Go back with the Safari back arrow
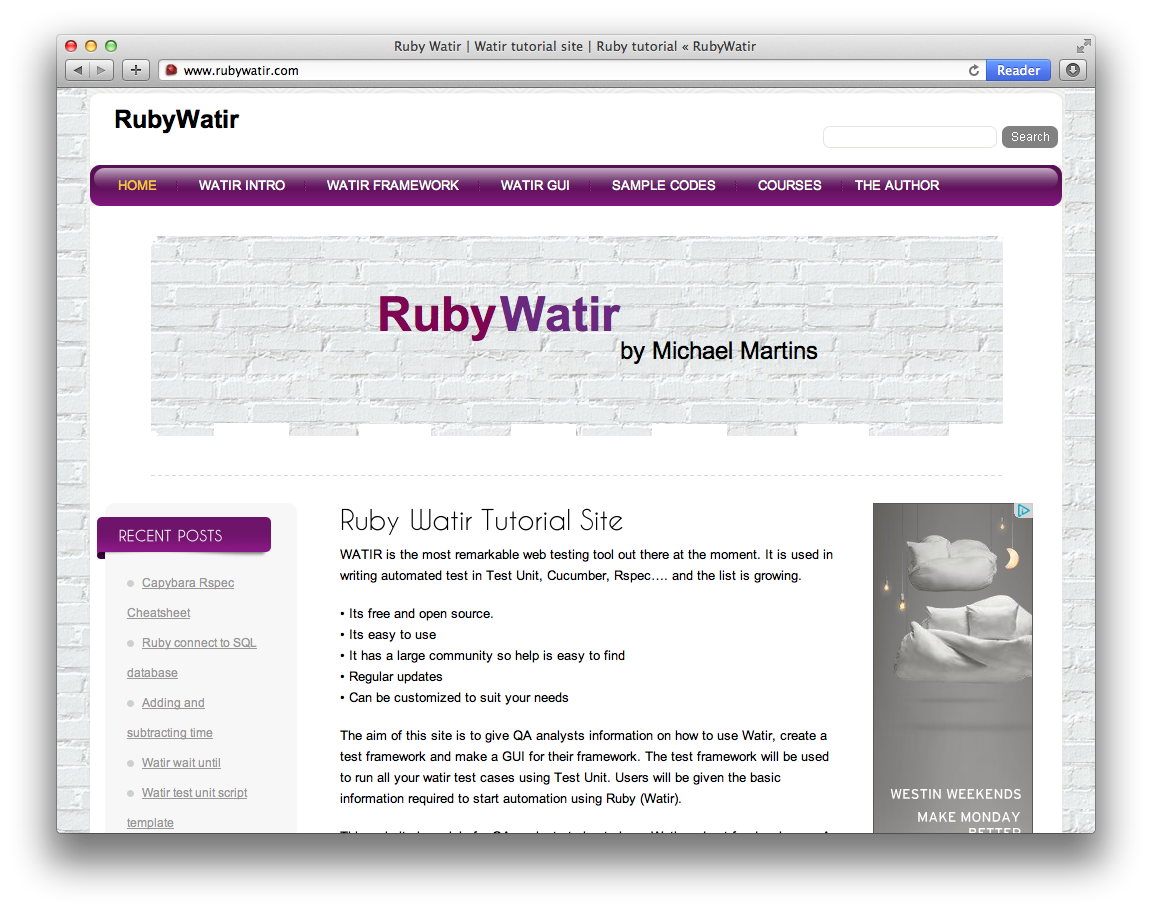 pyautogui.click(x=77, y=70)
